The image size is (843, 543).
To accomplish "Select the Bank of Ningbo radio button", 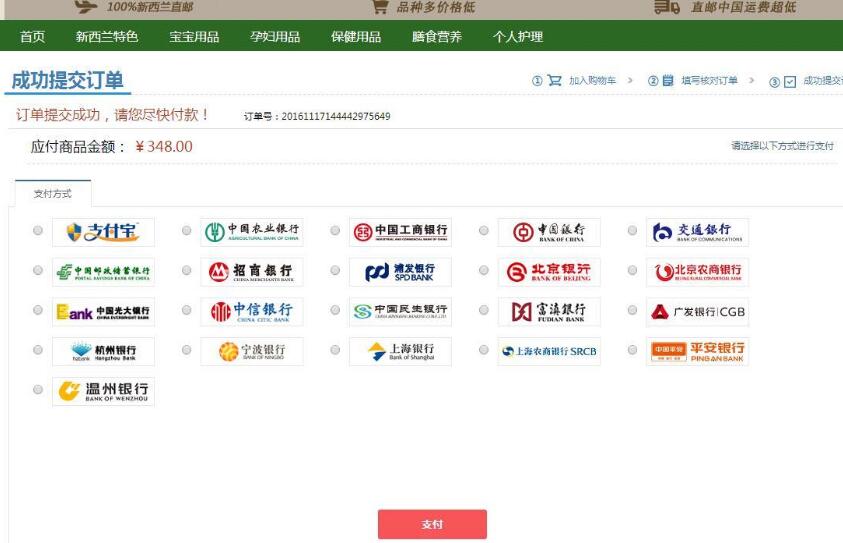I will click(x=187, y=350).
